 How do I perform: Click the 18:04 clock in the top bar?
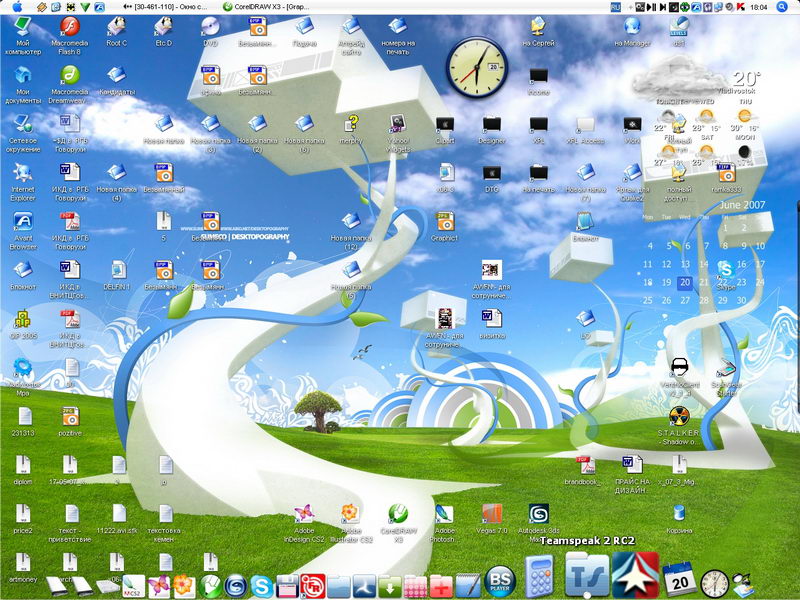pos(759,7)
